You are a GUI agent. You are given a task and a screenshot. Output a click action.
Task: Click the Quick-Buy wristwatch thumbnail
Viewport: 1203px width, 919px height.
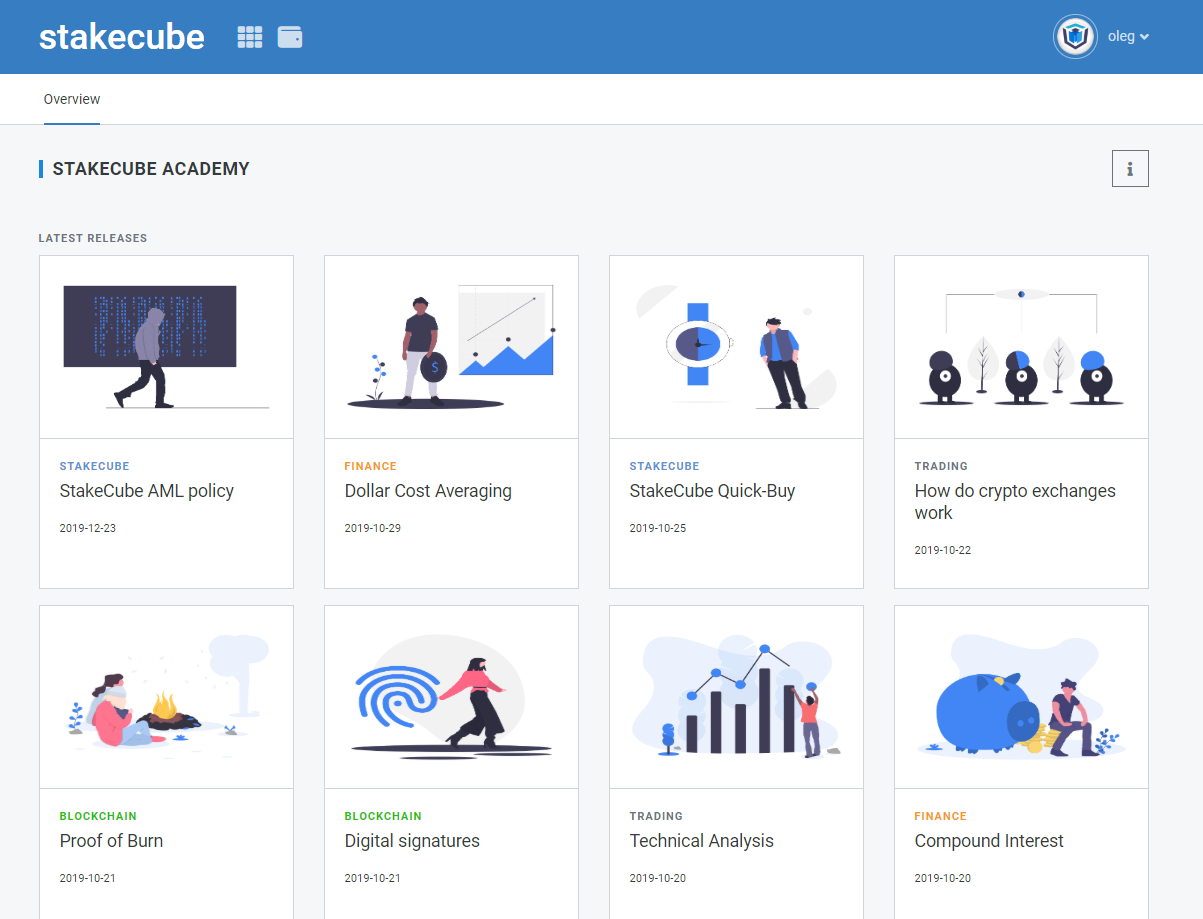(x=736, y=347)
